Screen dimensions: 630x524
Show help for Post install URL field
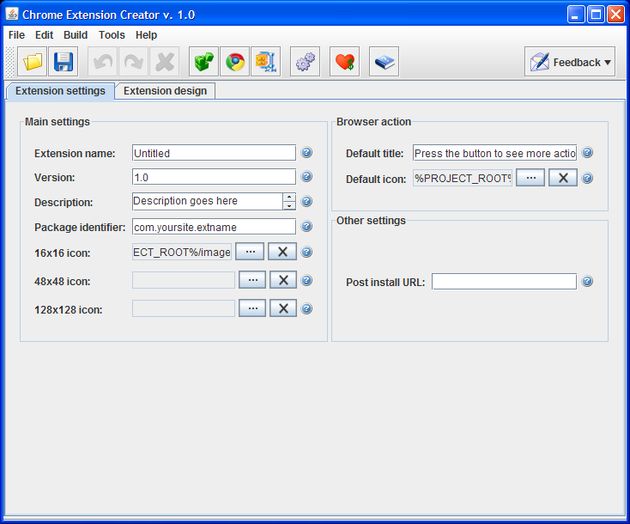click(x=587, y=281)
